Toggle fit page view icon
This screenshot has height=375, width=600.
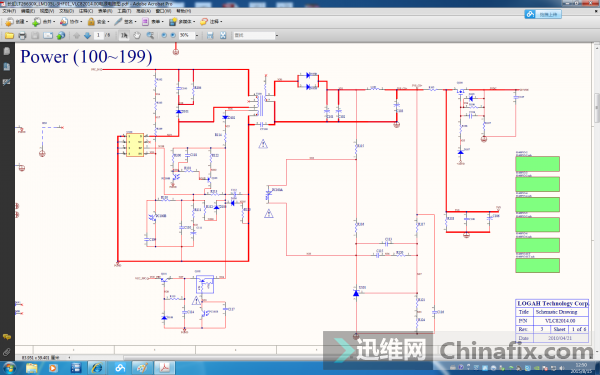(x=223, y=36)
